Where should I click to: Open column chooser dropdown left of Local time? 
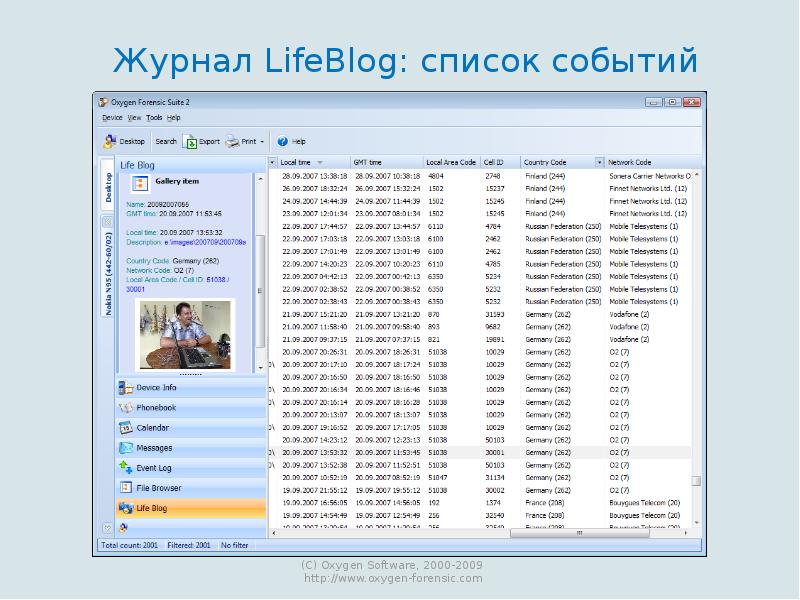coord(272,162)
